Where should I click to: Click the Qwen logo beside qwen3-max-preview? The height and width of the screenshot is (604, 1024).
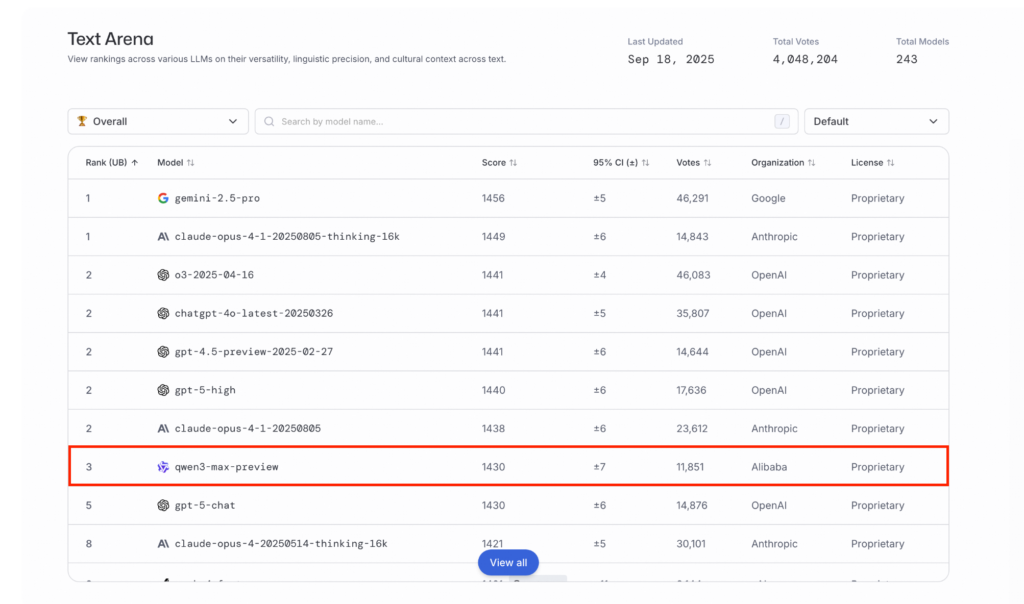(163, 467)
